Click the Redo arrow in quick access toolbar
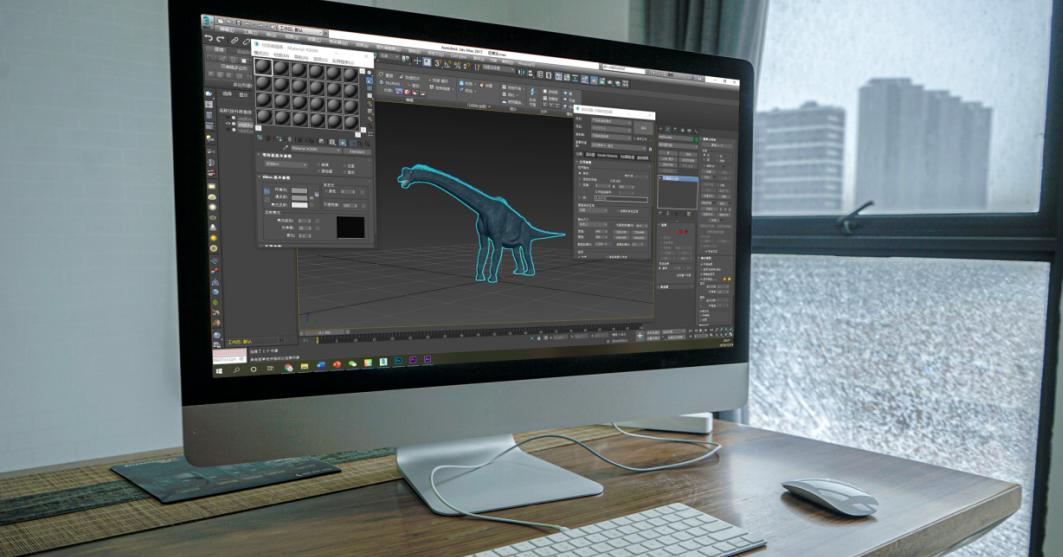 click(220, 39)
